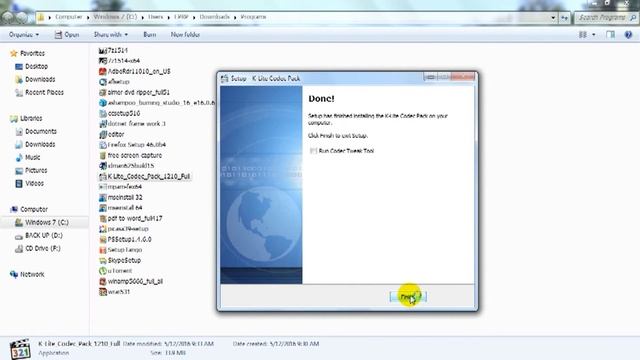640x360 pixels.
Task: Select the BACK UP (D:) drive
Action: pyautogui.click(x=44, y=236)
